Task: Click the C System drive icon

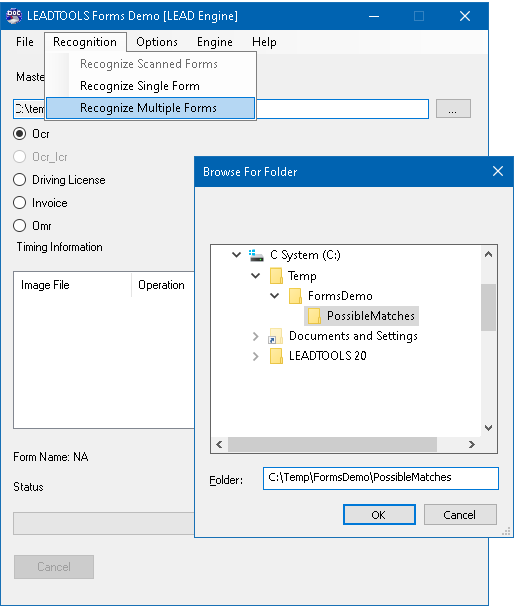Action: point(256,255)
